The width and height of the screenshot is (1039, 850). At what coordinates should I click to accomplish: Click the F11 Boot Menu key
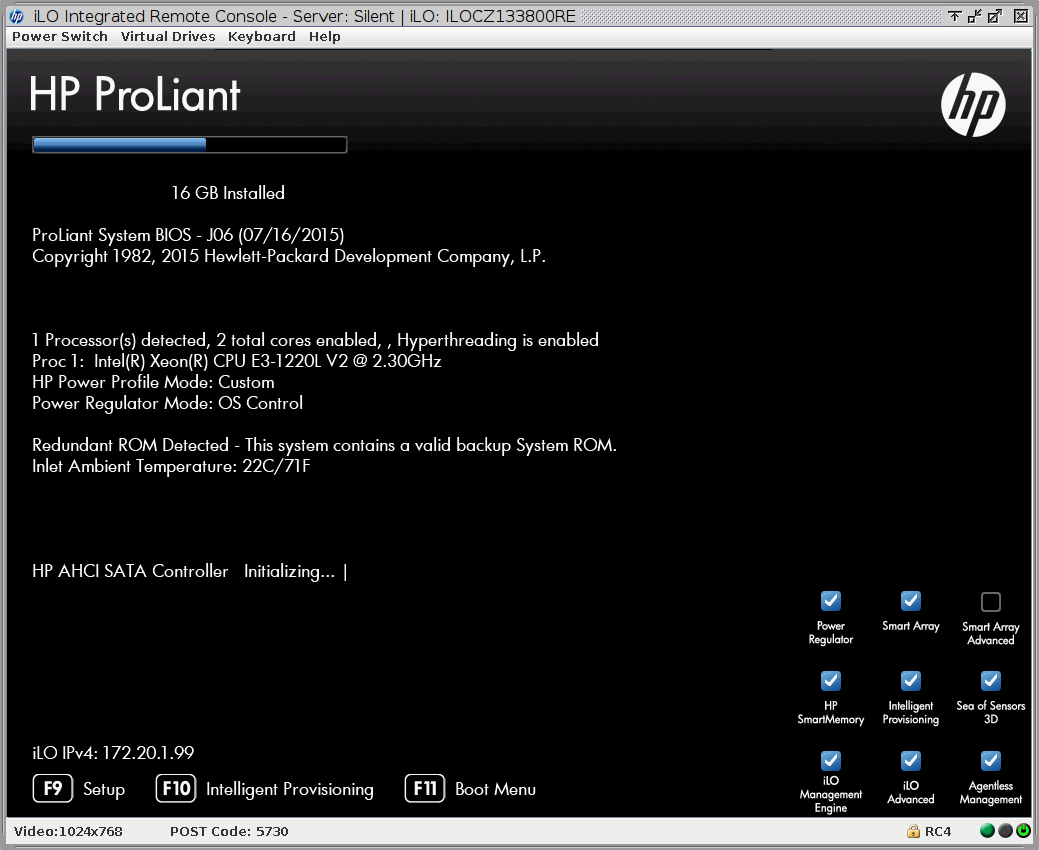[x=425, y=788]
